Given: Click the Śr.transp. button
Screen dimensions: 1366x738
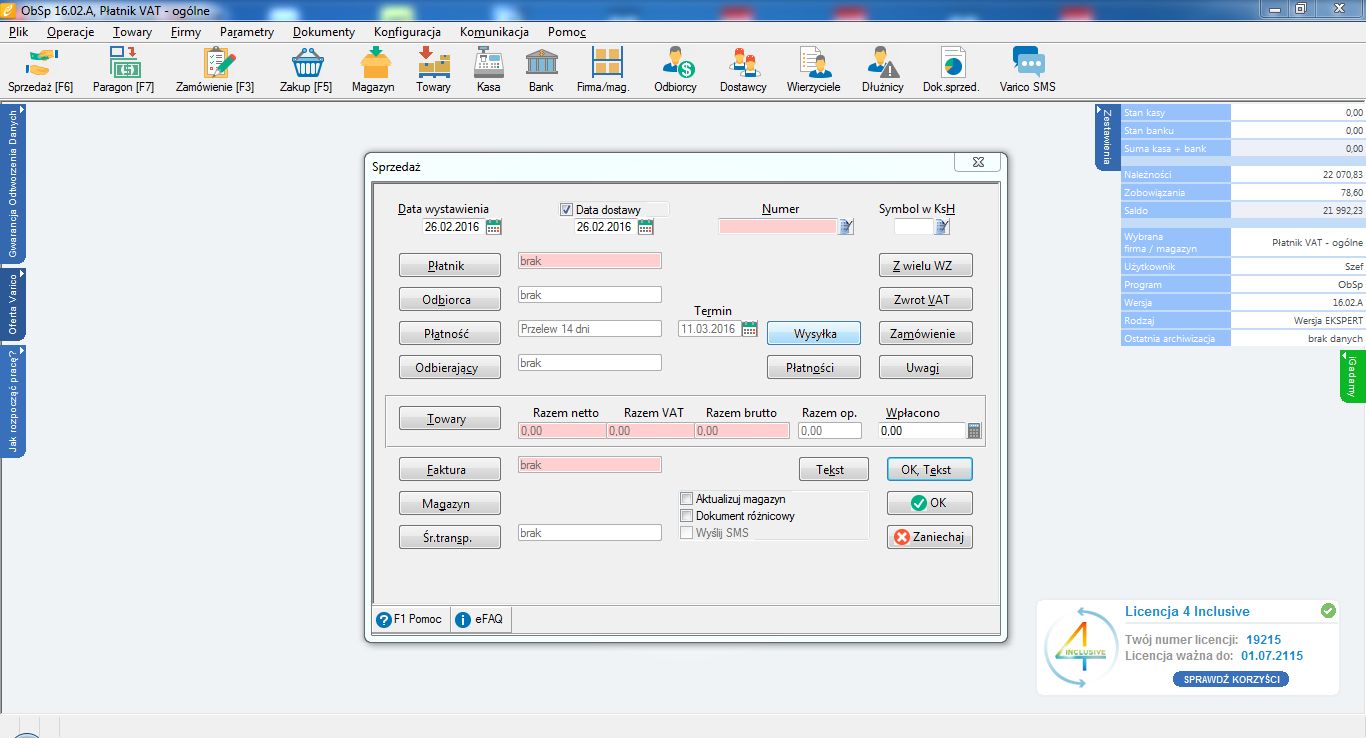Looking at the screenshot, I should pyautogui.click(x=449, y=537).
